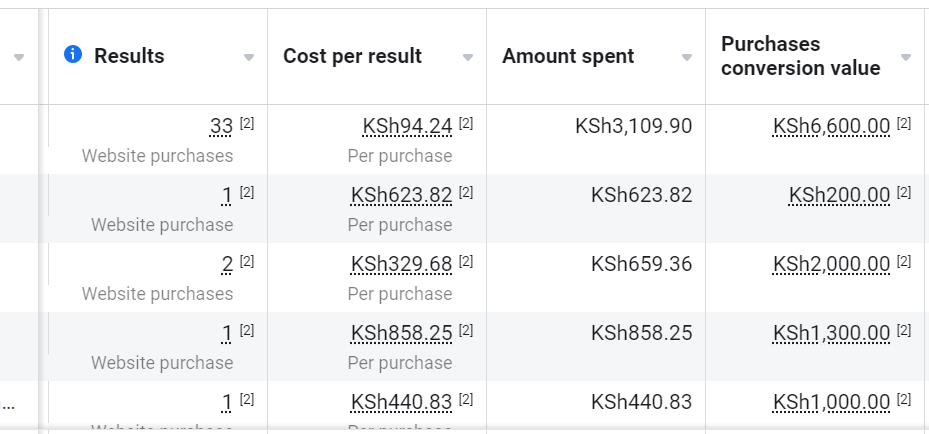Select the KSh329.68 cost per purchase

point(401,264)
